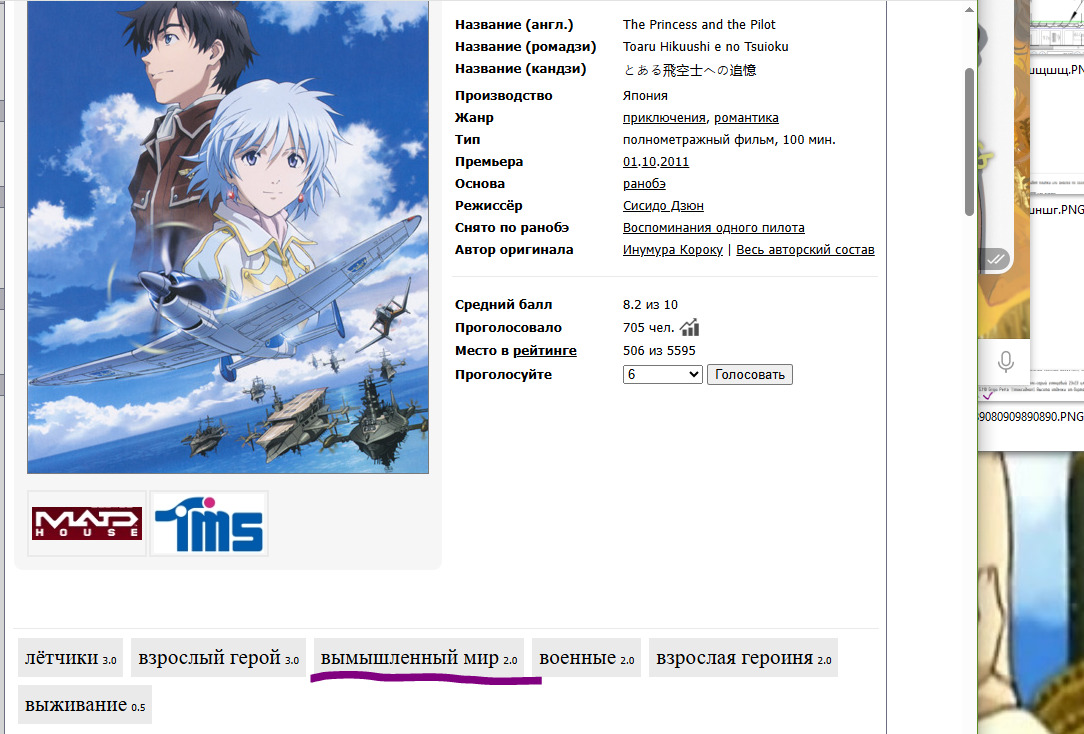This screenshot has height=734, width=1084.
Task: Open the приключения genre link
Action: coord(664,117)
